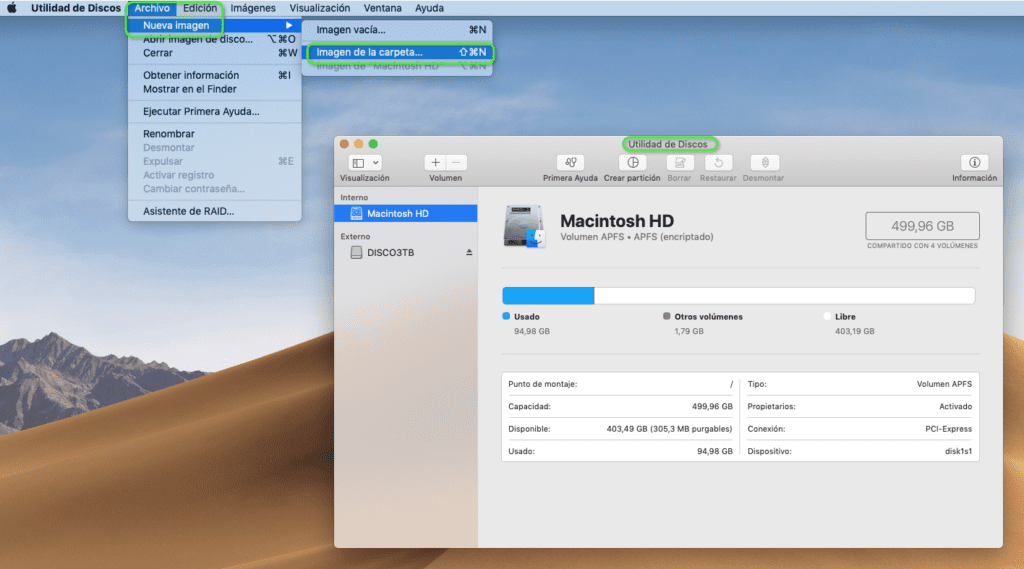Click the white Libre legend swatch
1024x569 pixels.
pos(827,316)
